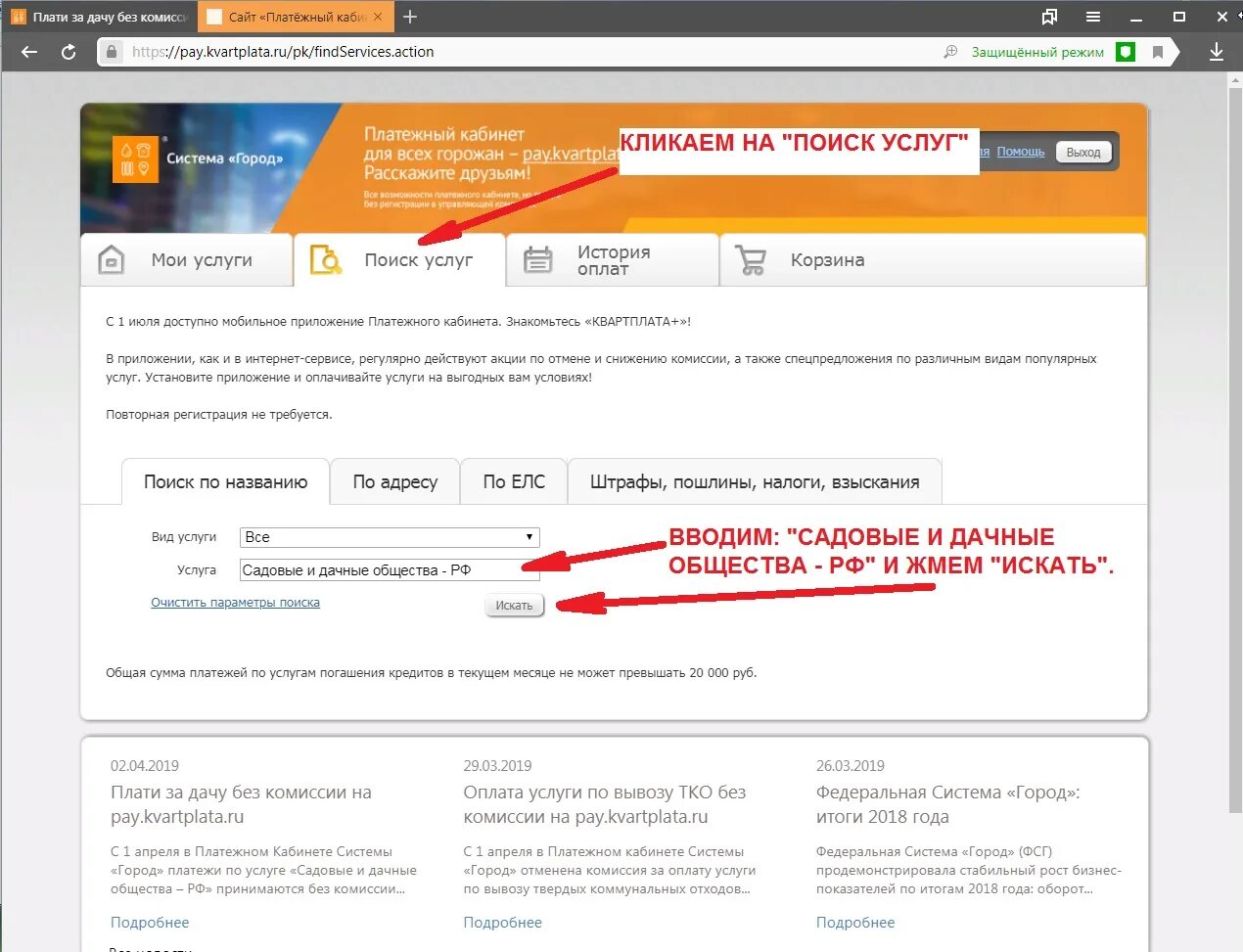Select the Штрафы, пошлины, налоги, взыскания tab

(755, 481)
